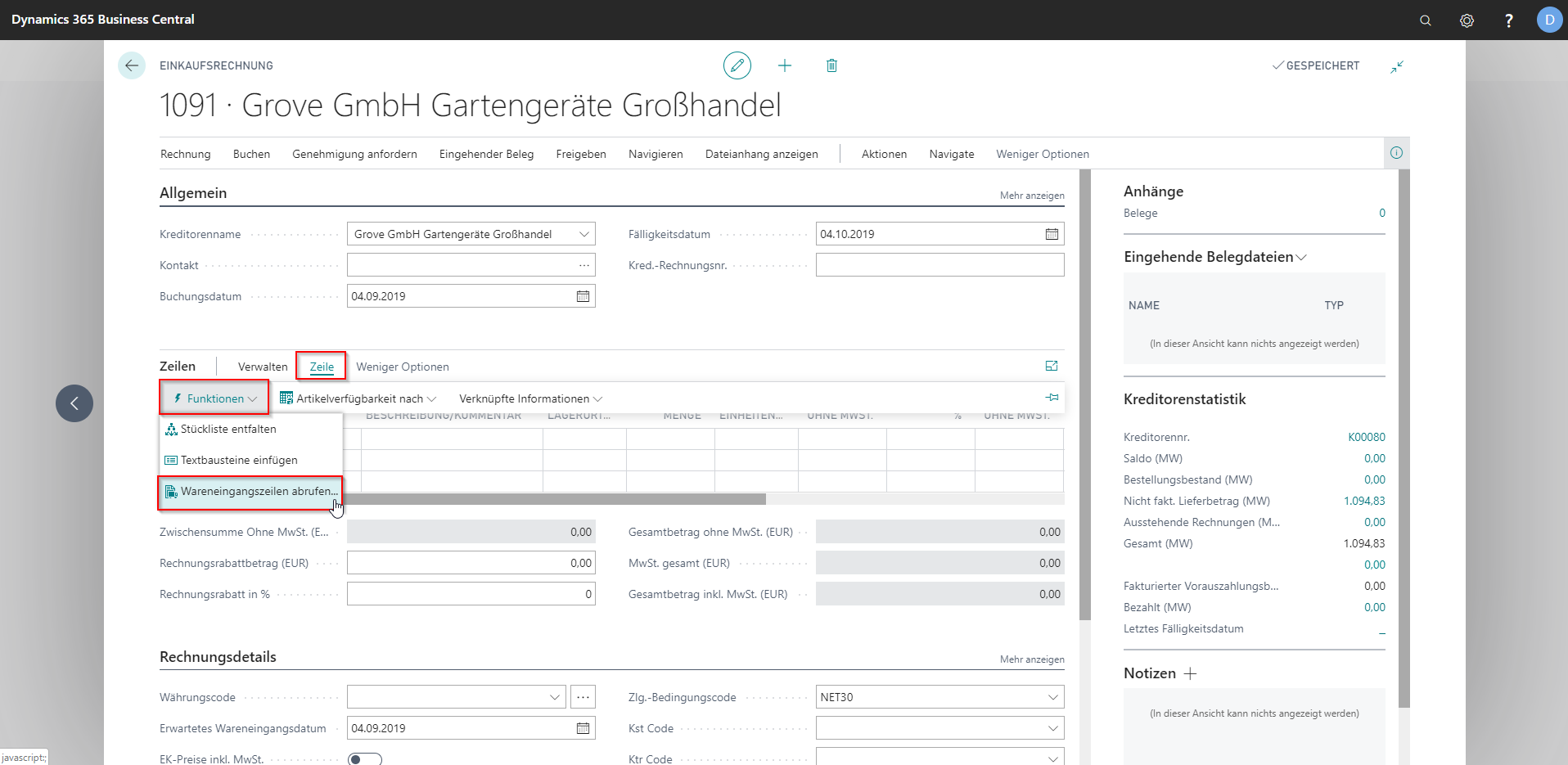This screenshot has height=765, width=1568.
Task: Open Buchen menu
Action: tap(251, 154)
